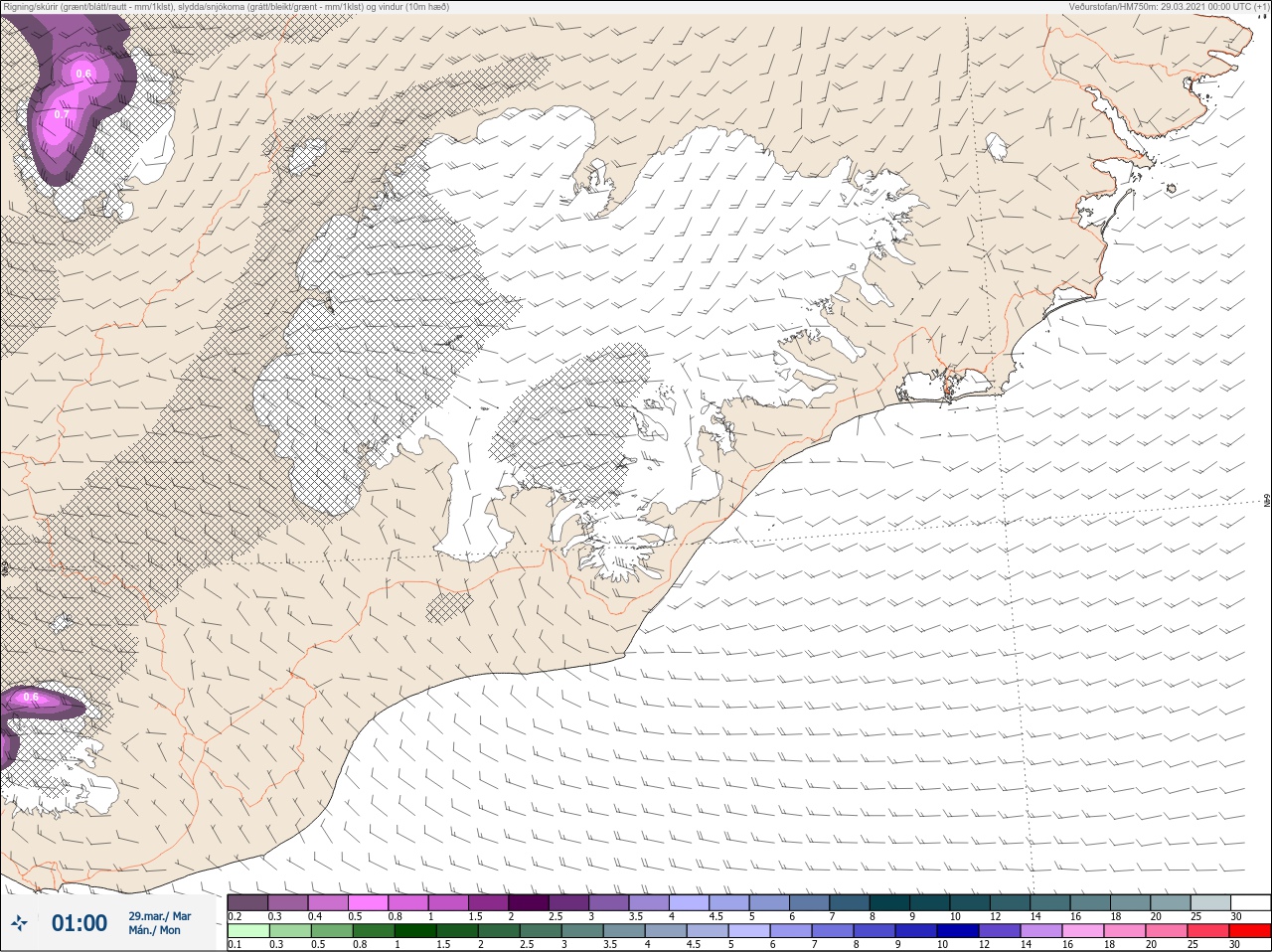Click the '29.mar./ Mar' date label
The image size is (1272, 952).
tap(159, 916)
